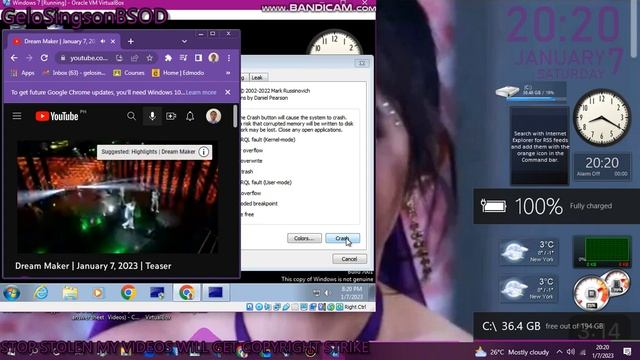
Task: Switch to the Leak tab in dialog
Action: [257, 77]
